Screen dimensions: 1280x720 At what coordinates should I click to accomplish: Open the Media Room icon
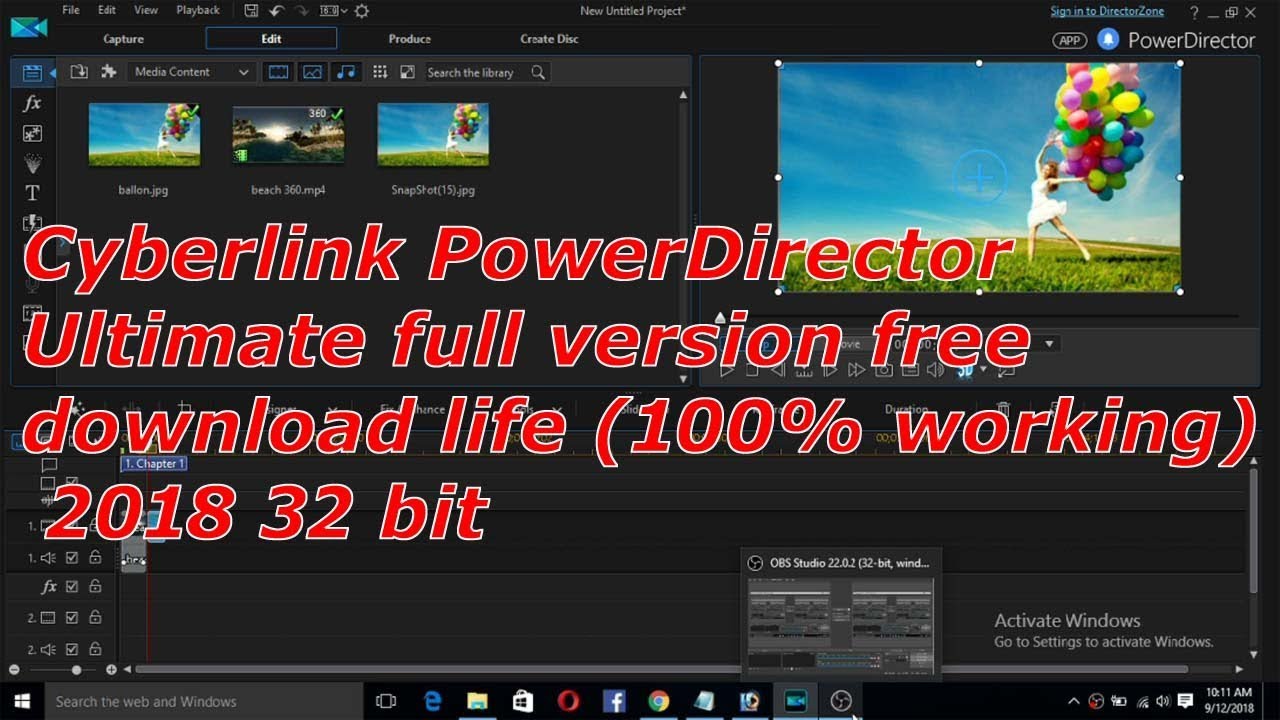coord(32,72)
